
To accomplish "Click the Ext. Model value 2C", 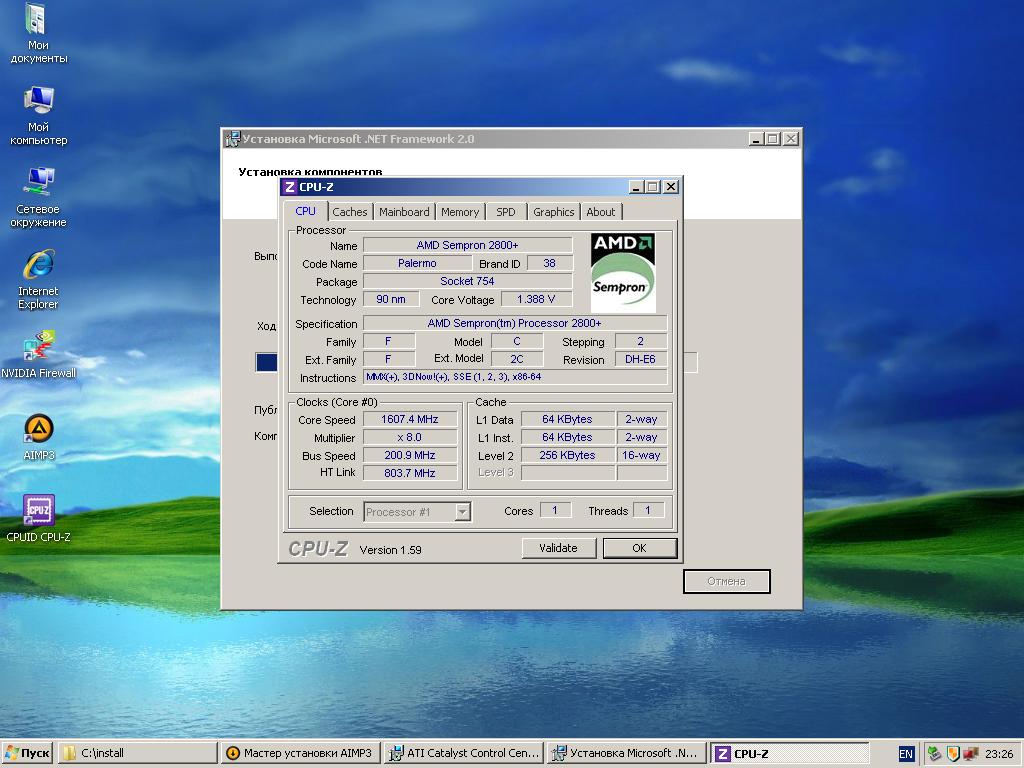I will [517, 359].
